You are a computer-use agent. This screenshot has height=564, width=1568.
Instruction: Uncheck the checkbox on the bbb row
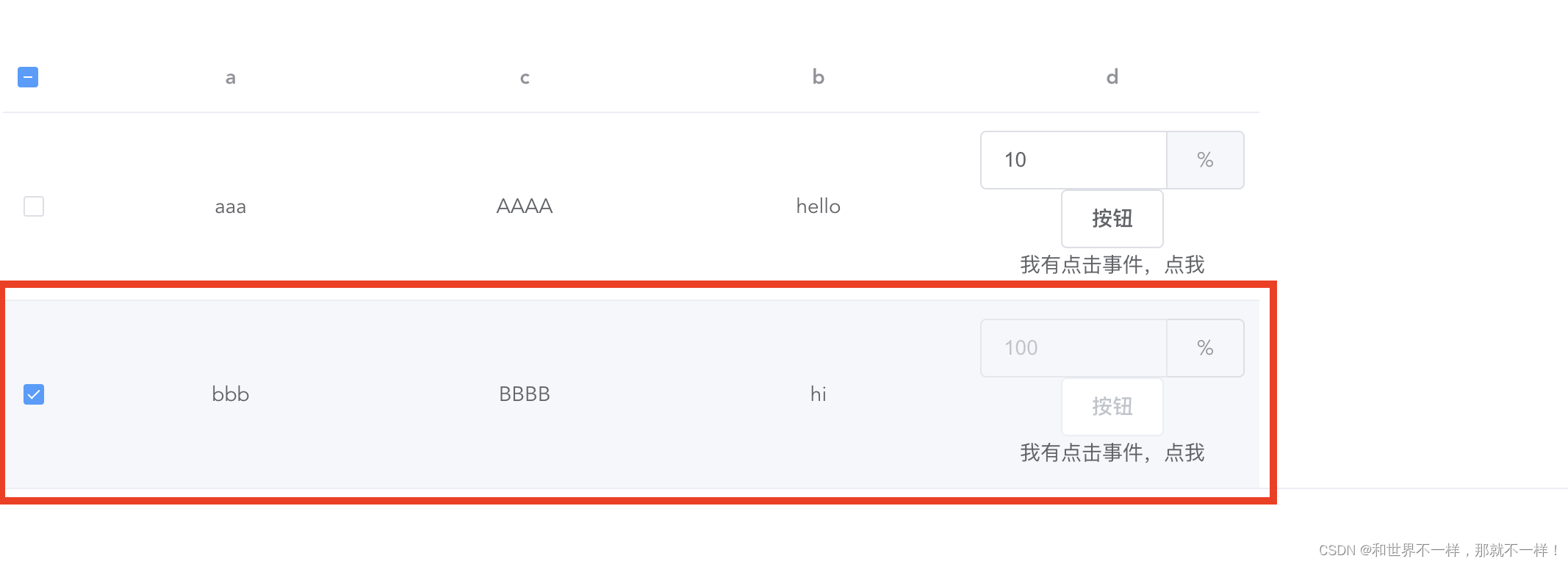click(x=33, y=394)
